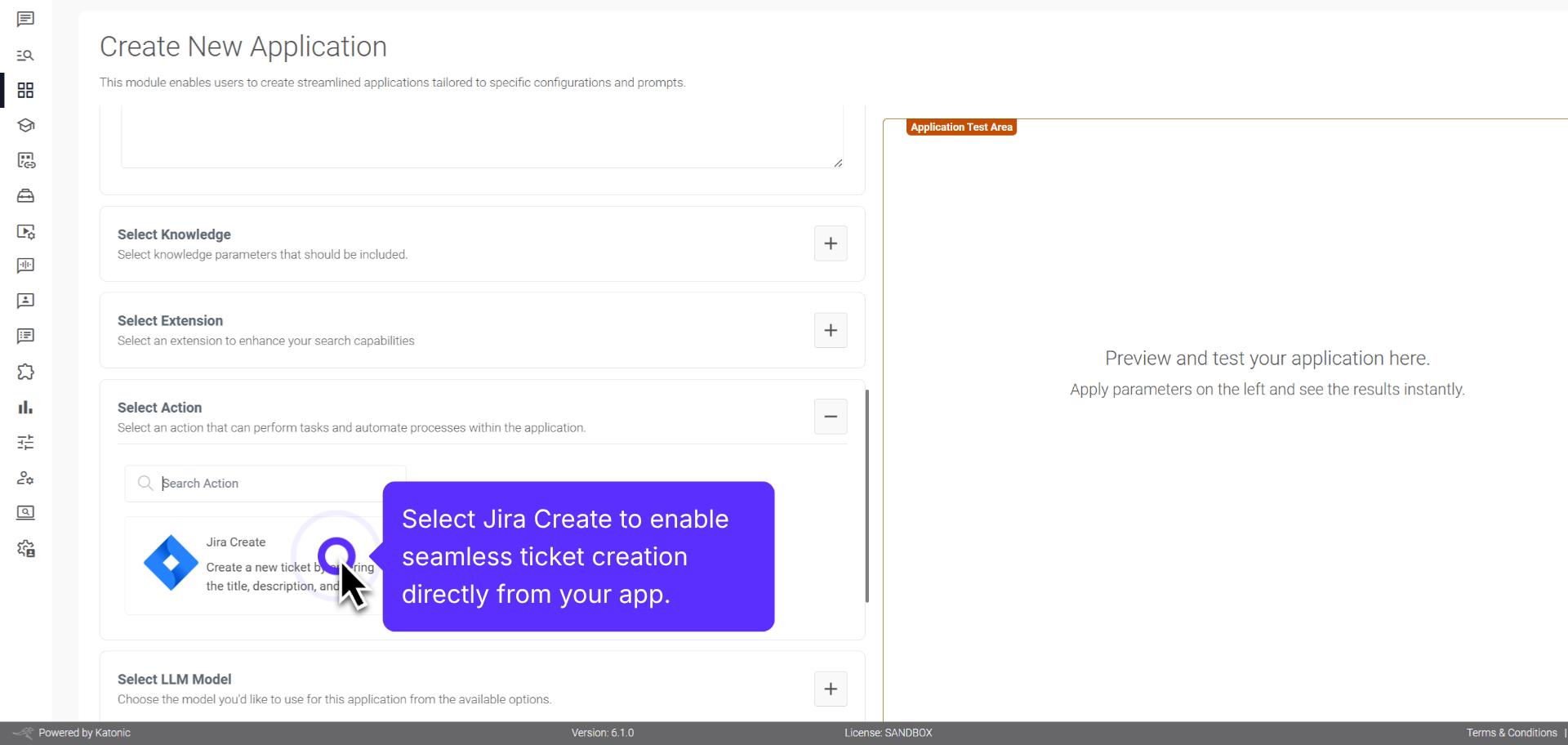Open the fine-tuning sliders panel

click(x=25, y=442)
